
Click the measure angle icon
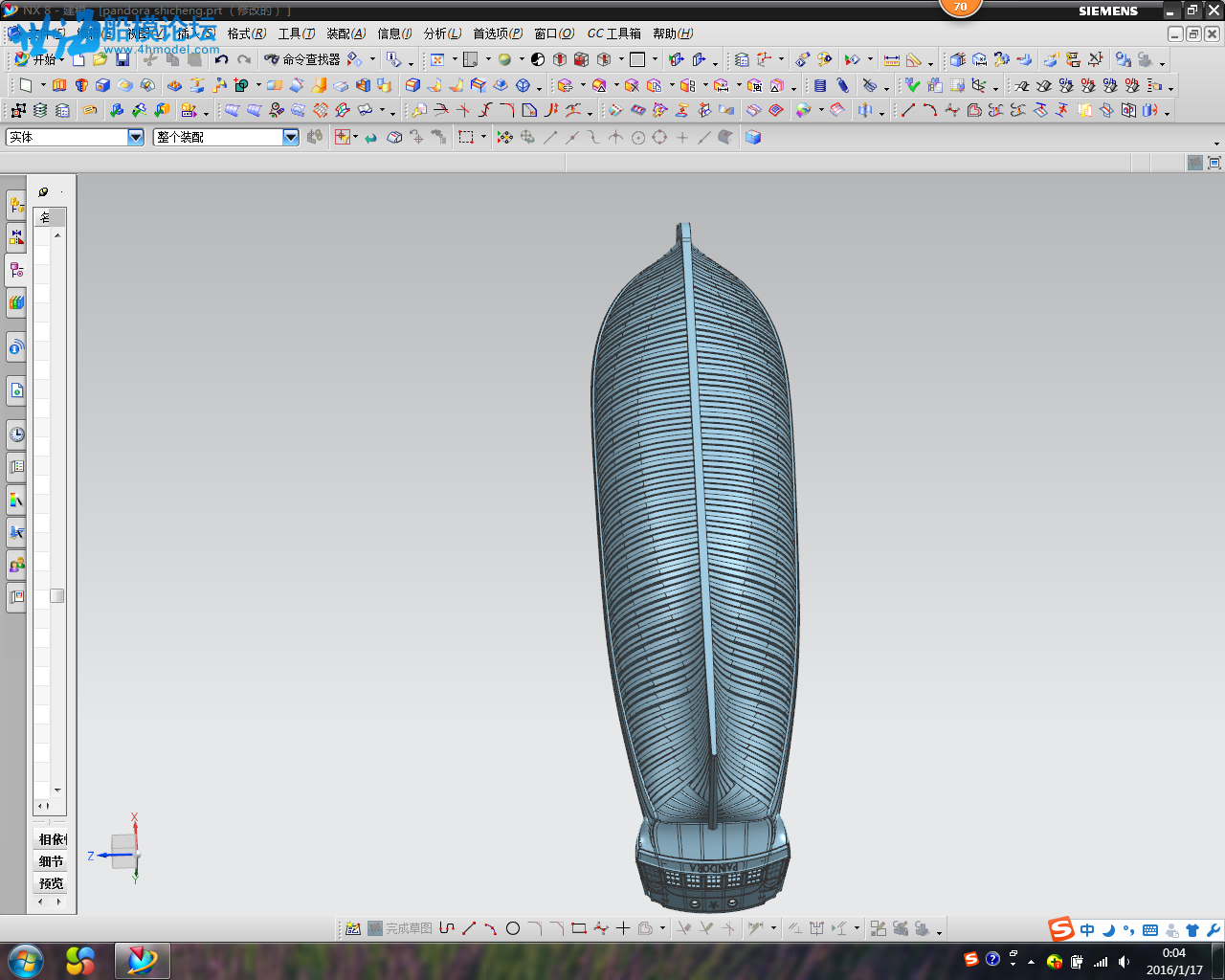[x=914, y=59]
